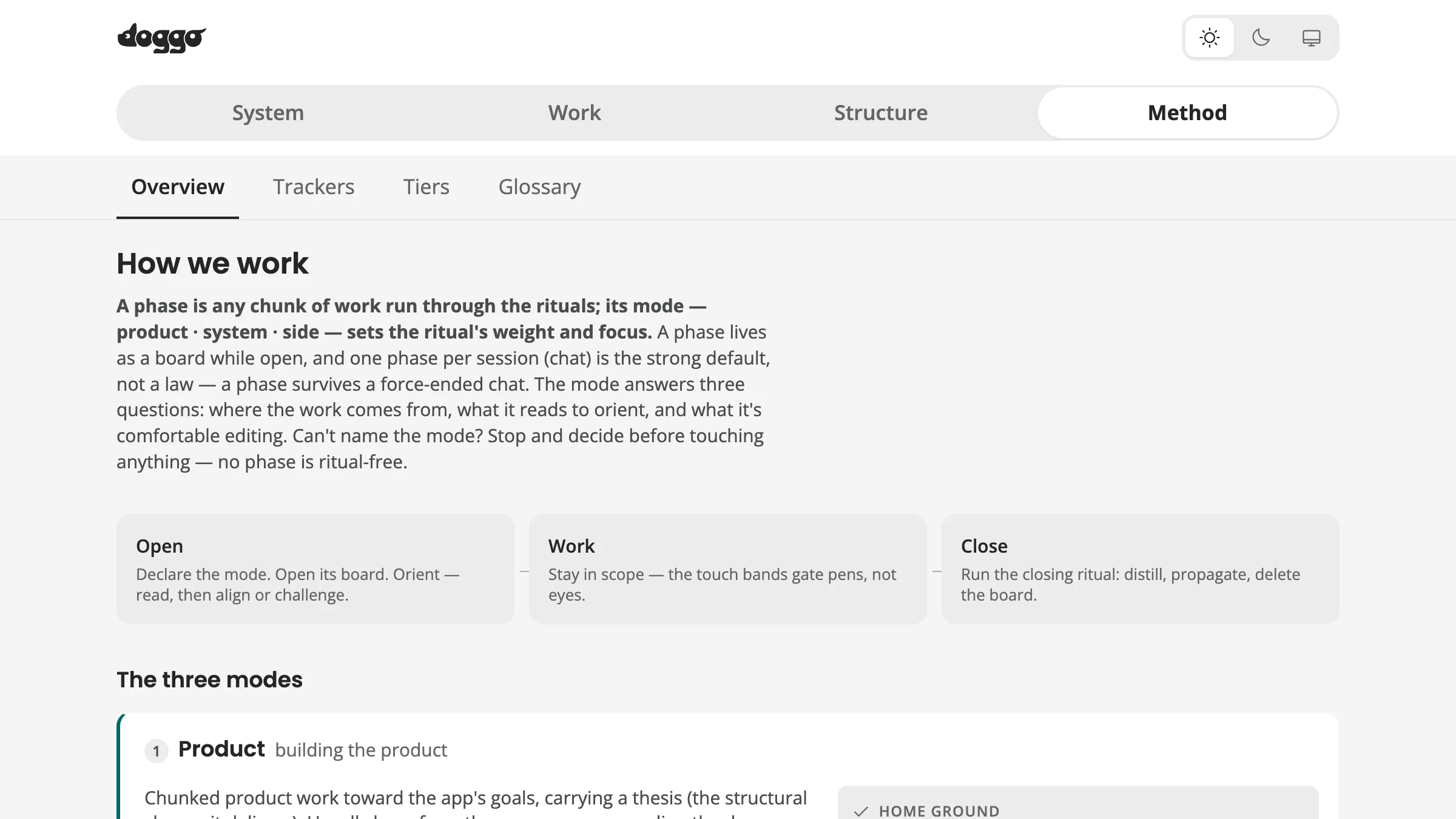Screen dimensions: 1456x819
Task: Click the Product mode heading
Action: (x=221, y=749)
